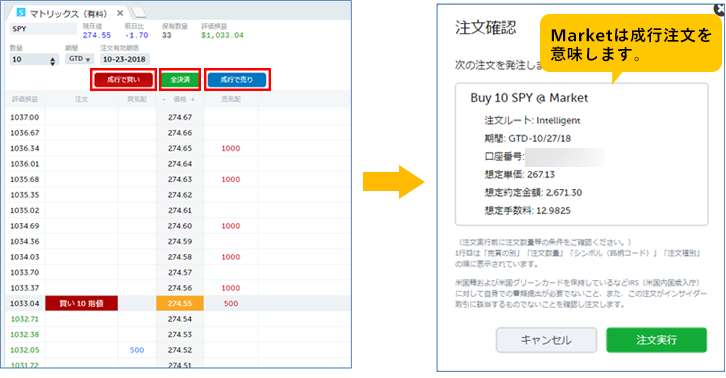The image size is (726, 378).
Task: Click ask size 1000 at price 274.58
Action: point(231,257)
